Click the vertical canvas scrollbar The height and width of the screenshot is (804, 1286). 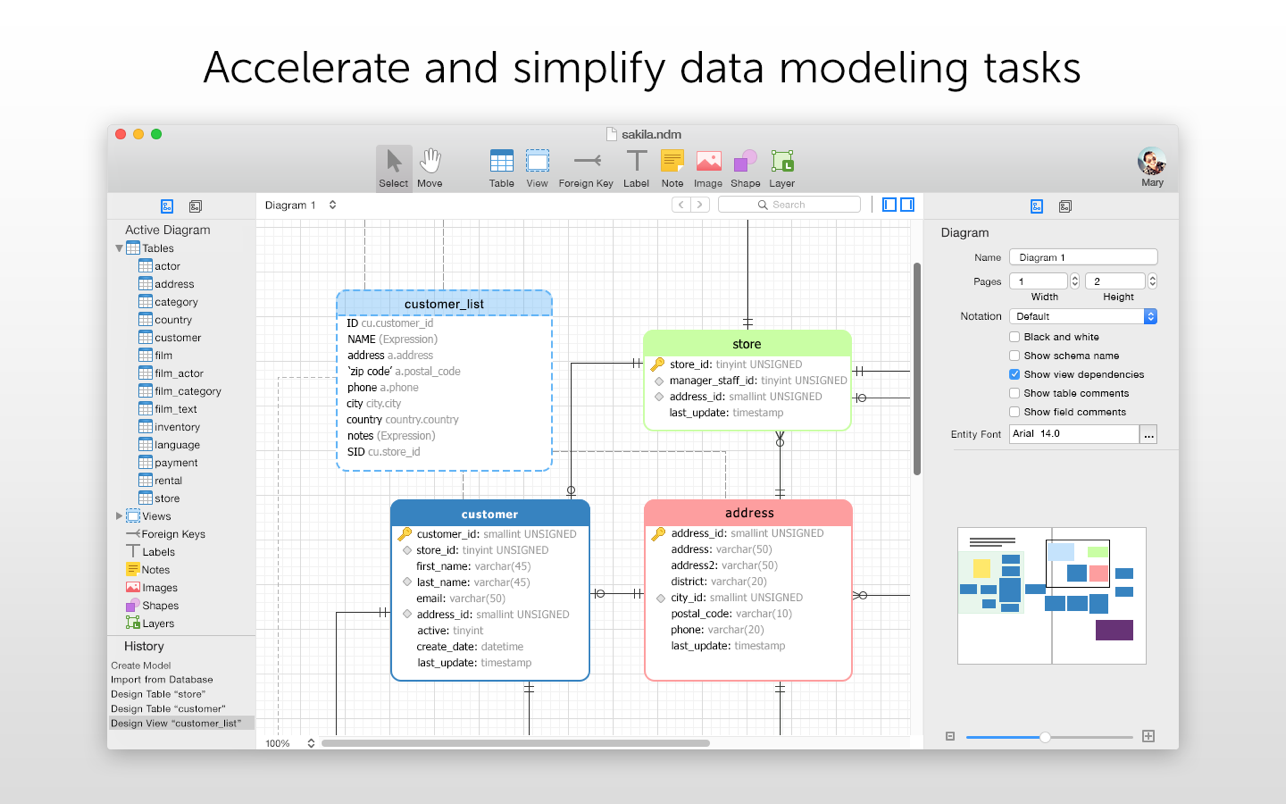click(917, 369)
